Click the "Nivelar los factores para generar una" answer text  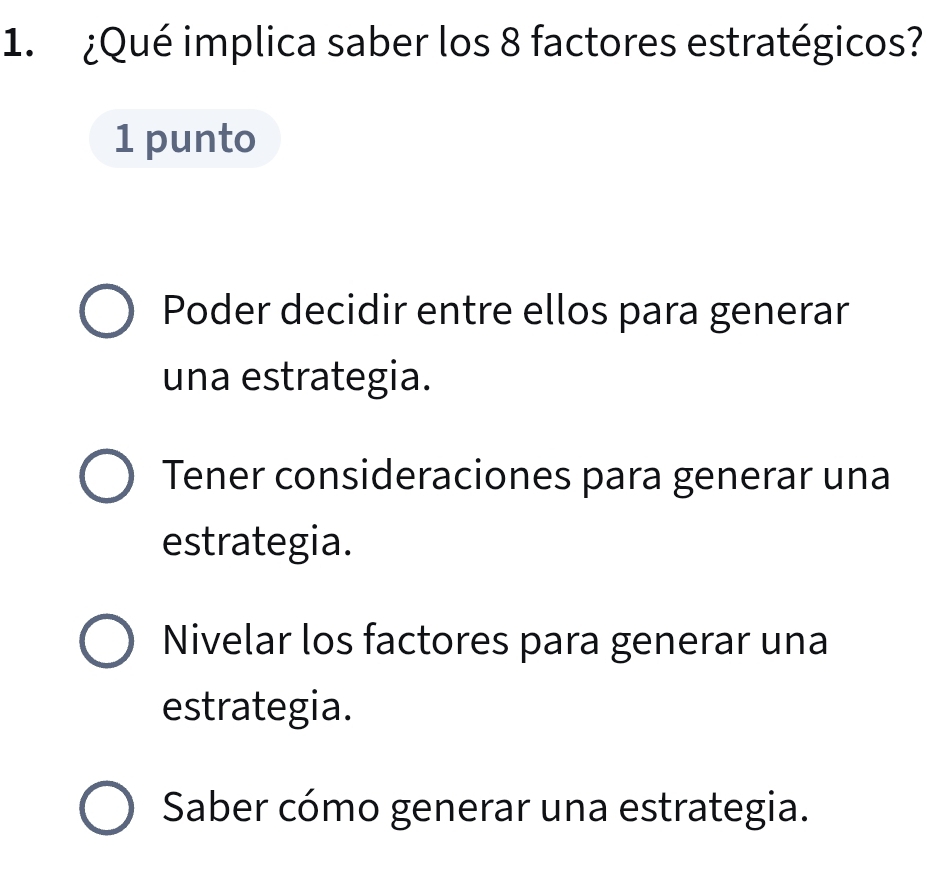[495, 641]
